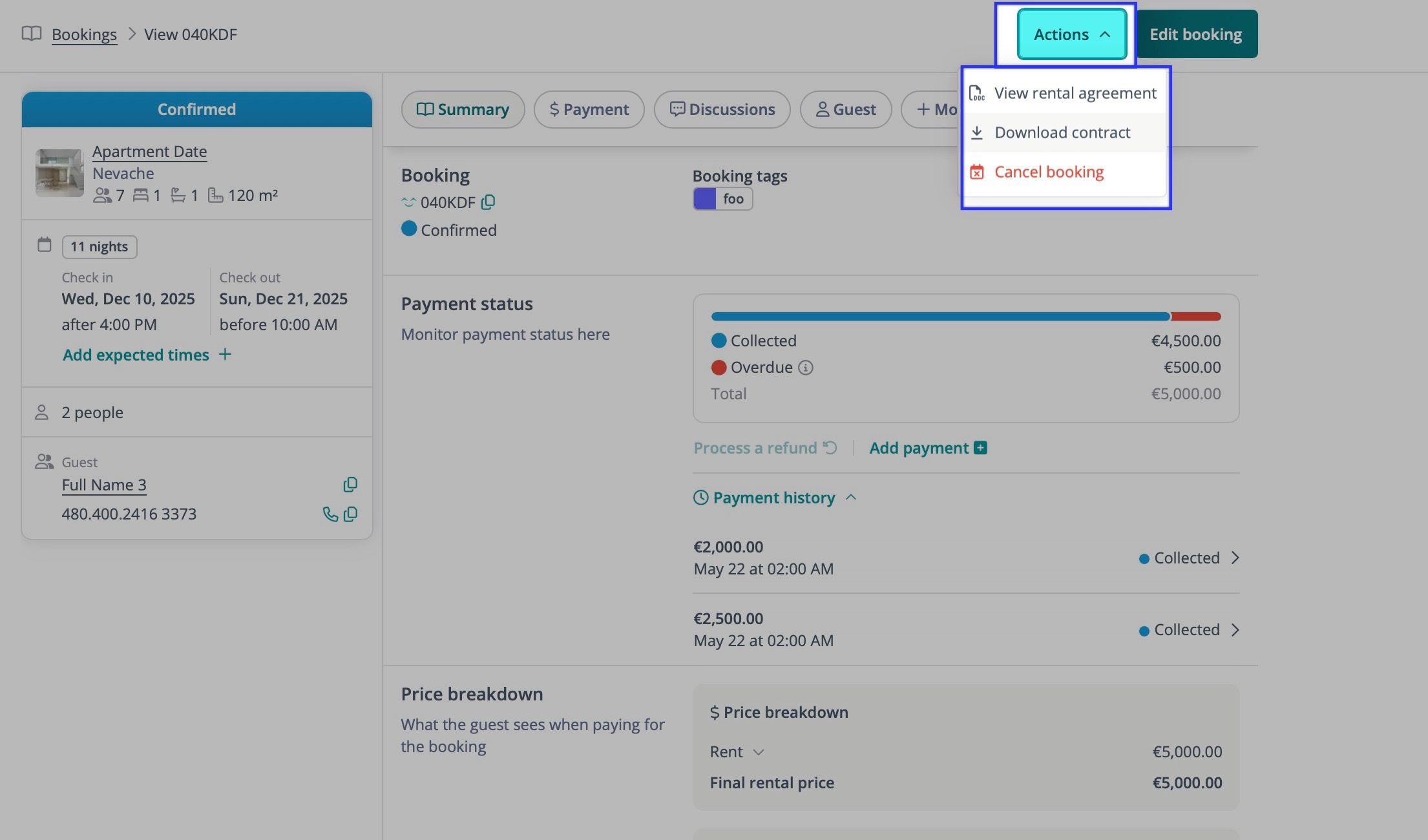Open the Apartment Date listing link

click(x=149, y=151)
